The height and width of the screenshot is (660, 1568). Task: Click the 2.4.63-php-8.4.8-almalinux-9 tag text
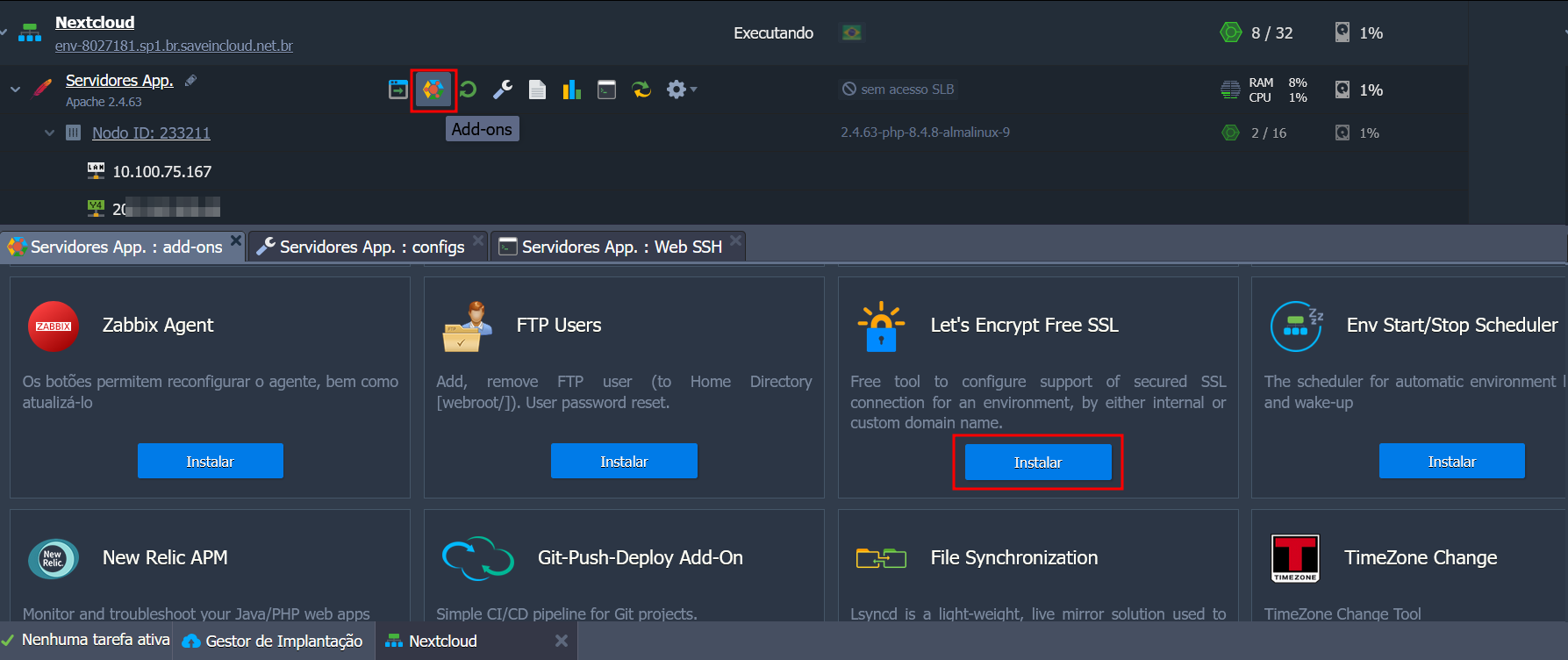pyautogui.click(x=925, y=133)
